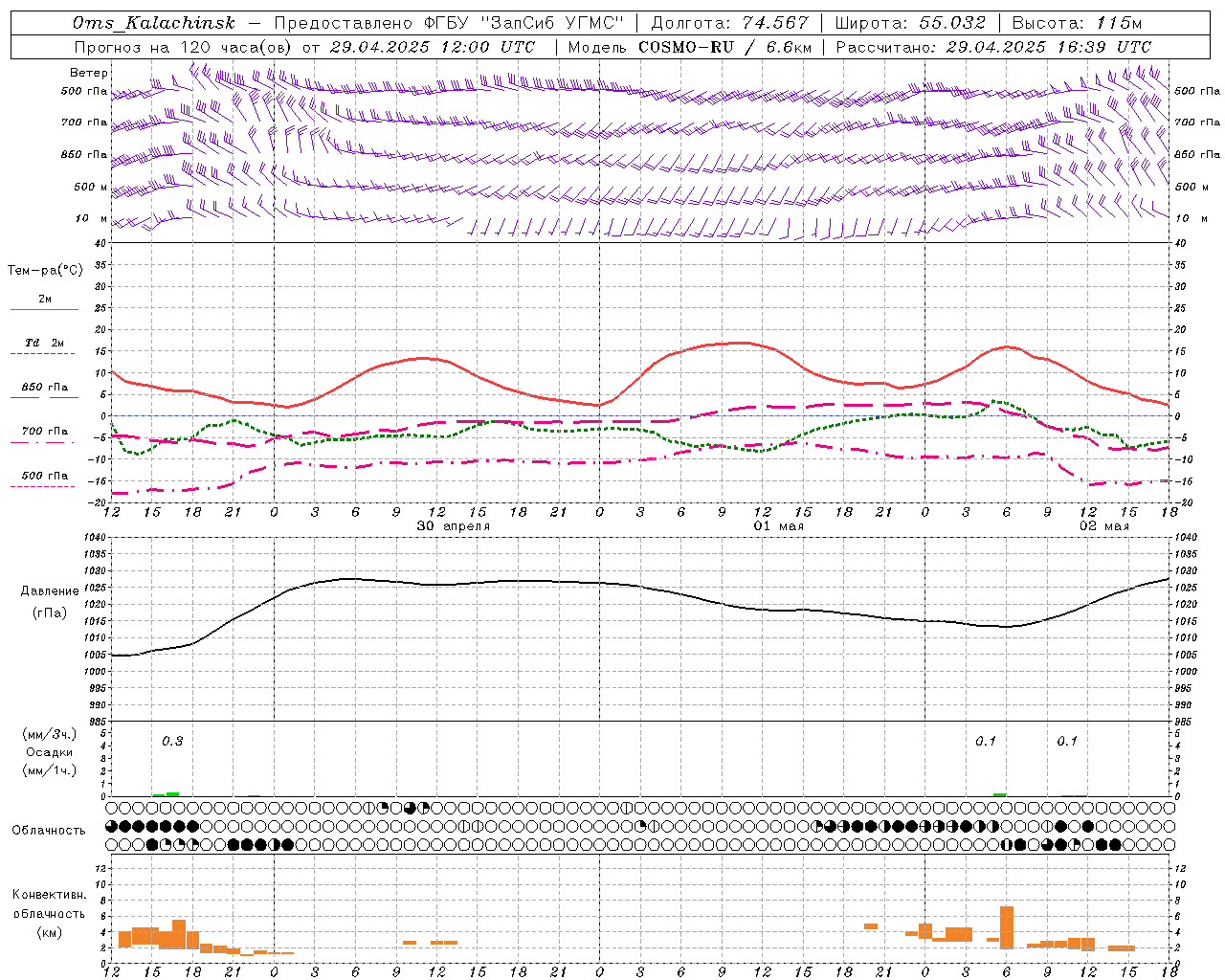Click the (мм/3ч.) precipitation unit label
The width and height of the screenshot is (1225, 980).
[x=50, y=735]
